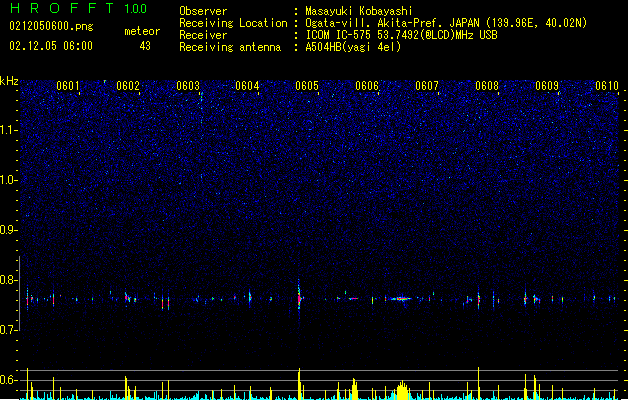629x400 pixels.
Task: Click the A504HB(yagi 4el) antenna text
Action: coord(353,47)
